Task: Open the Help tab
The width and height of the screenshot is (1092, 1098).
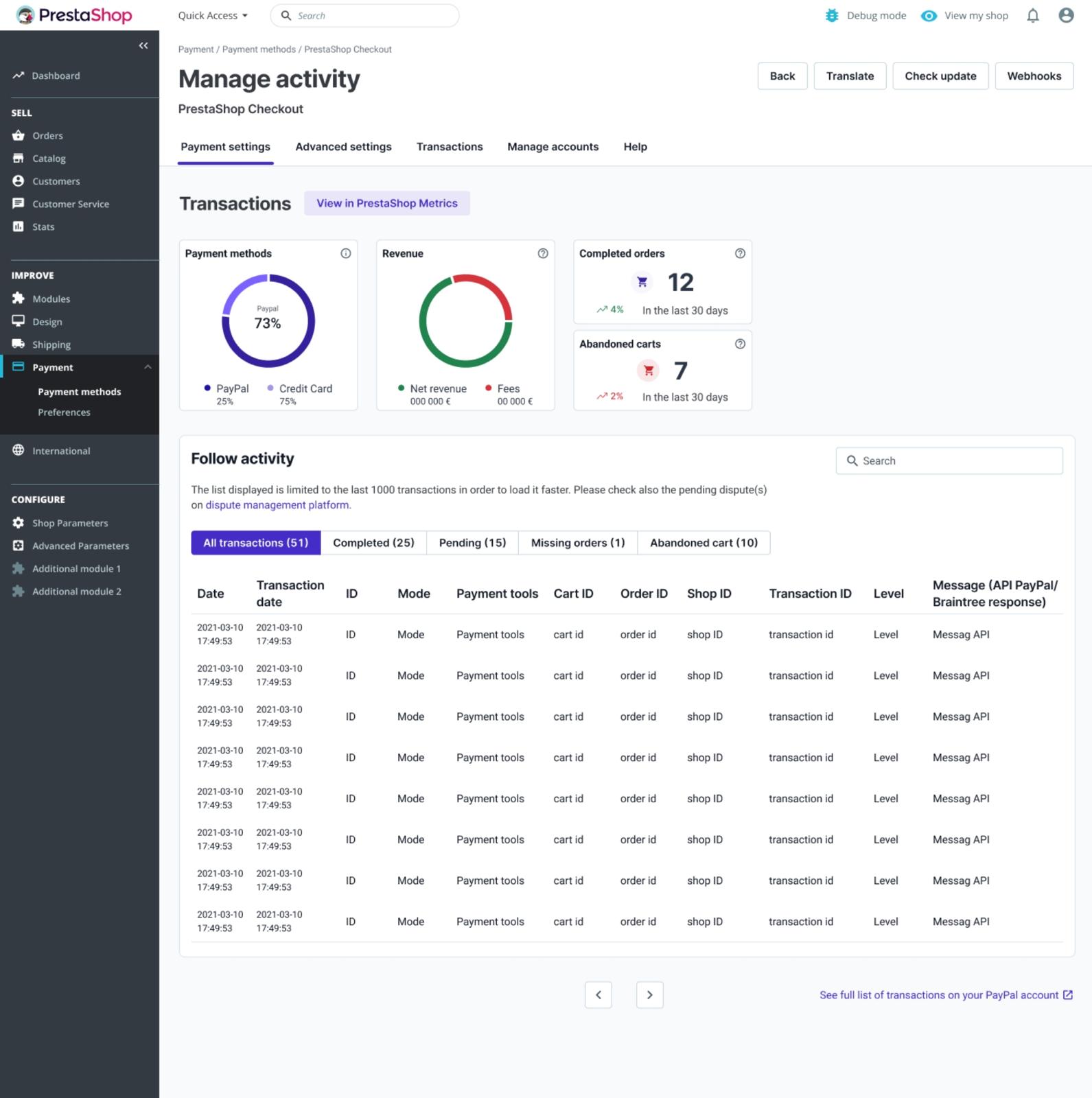Action: pyautogui.click(x=635, y=147)
